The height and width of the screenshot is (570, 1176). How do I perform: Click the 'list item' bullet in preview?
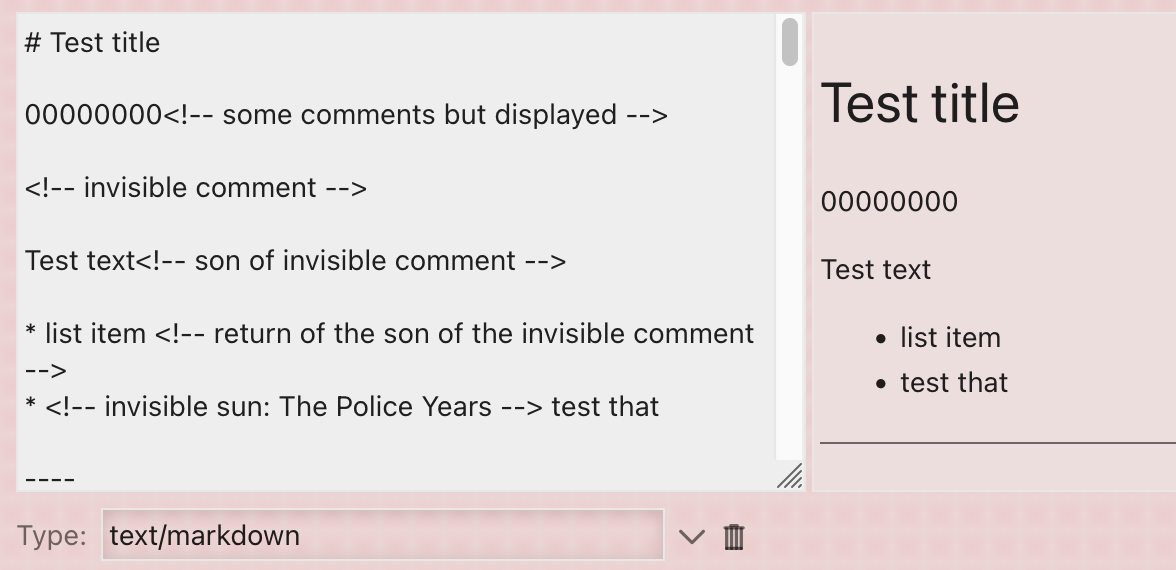950,338
